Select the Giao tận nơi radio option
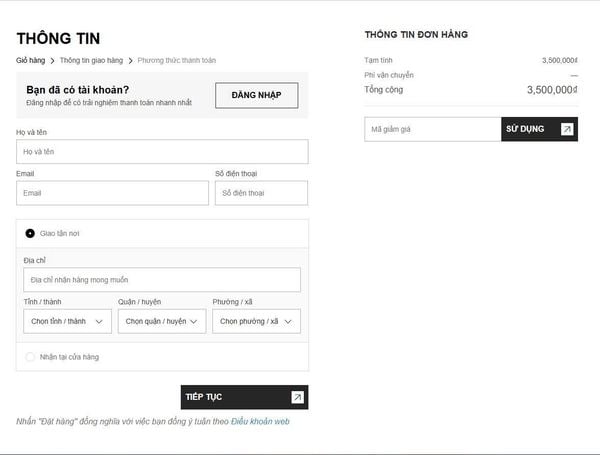Viewport: 600px width, 455px height. click(30, 233)
